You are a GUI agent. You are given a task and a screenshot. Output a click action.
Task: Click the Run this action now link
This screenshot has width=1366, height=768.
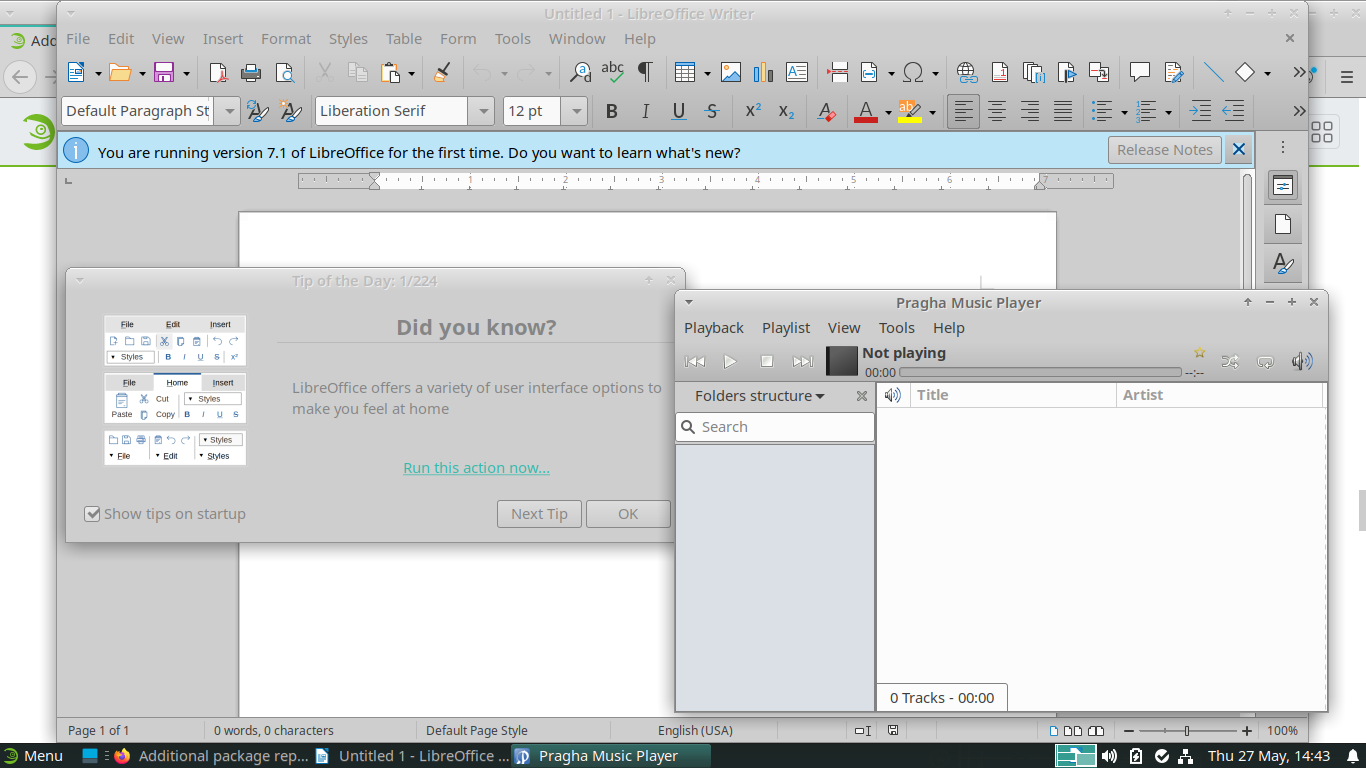[476, 468]
